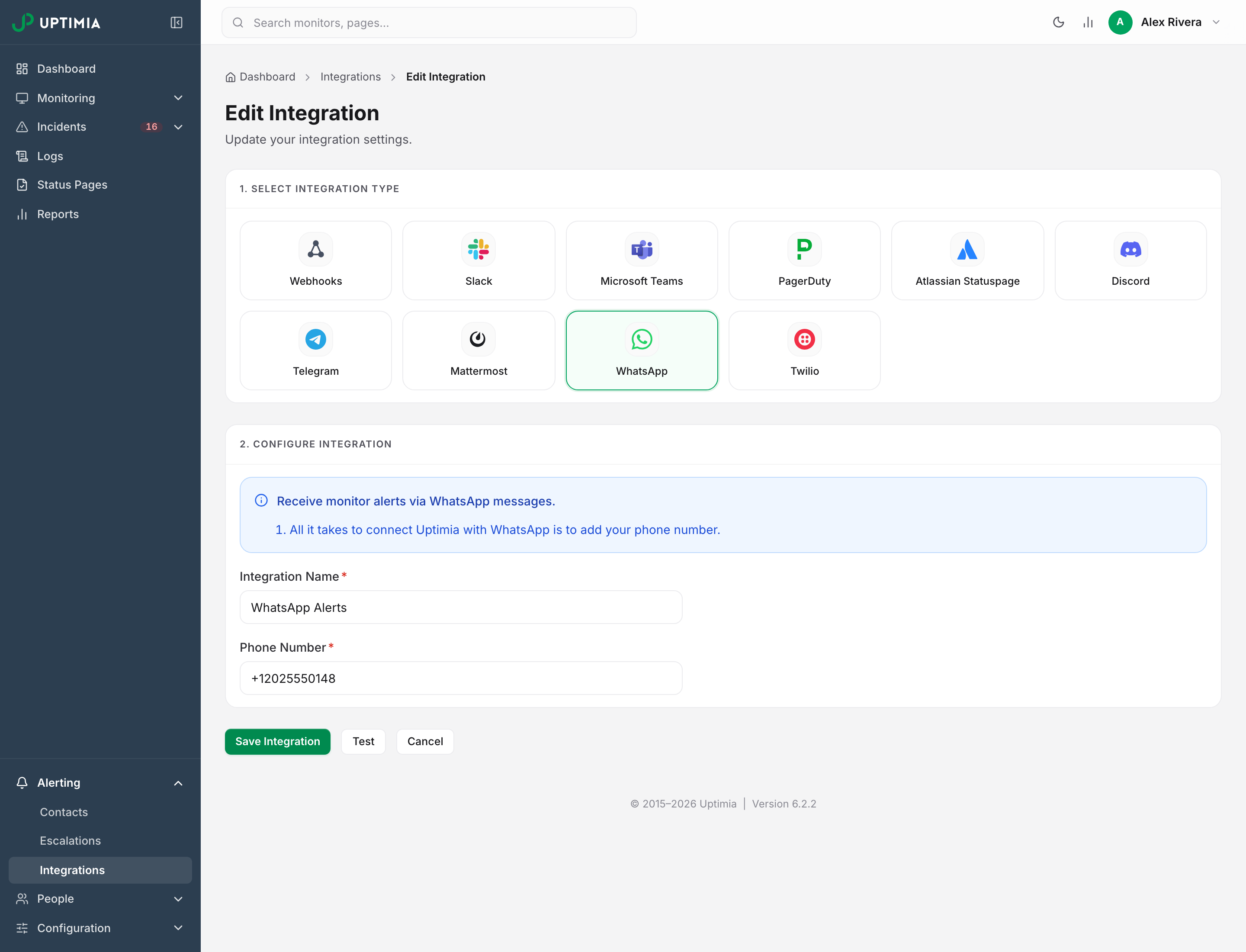Follow the Integrations breadcrumb link
This screenshot has height=952, width=1246.
350,77
